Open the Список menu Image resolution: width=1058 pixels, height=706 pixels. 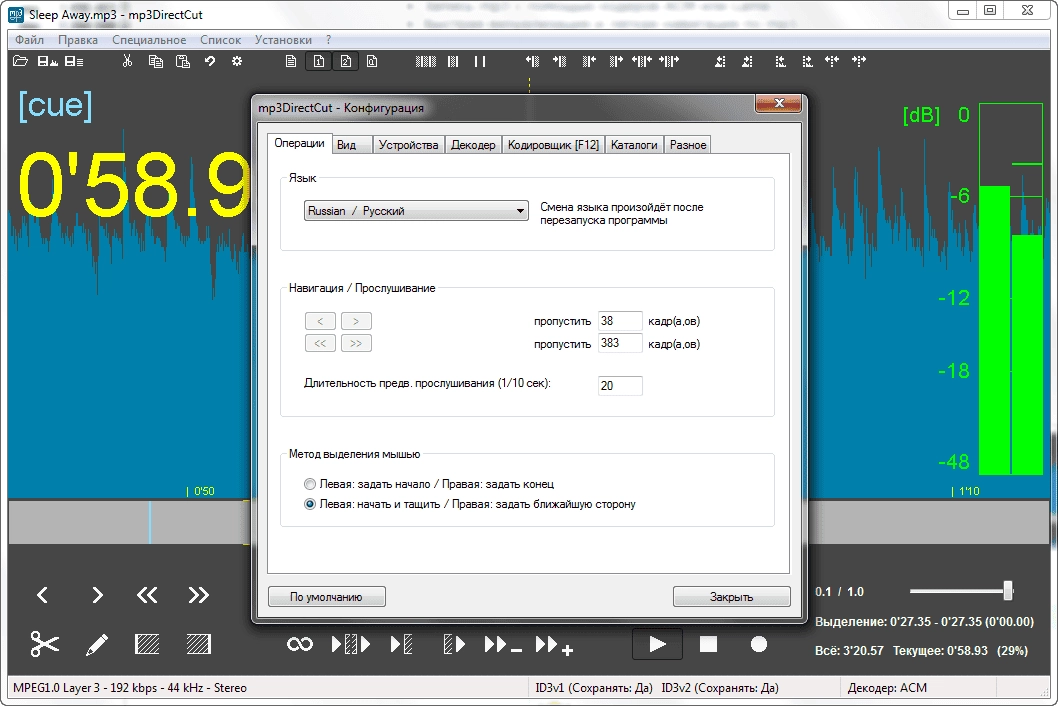(x=221, y=40)
